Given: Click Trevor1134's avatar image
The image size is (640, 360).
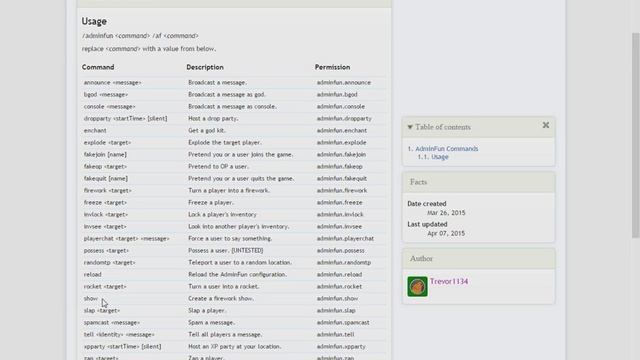Looking at the screenshot, I should [x=417, y=286].
